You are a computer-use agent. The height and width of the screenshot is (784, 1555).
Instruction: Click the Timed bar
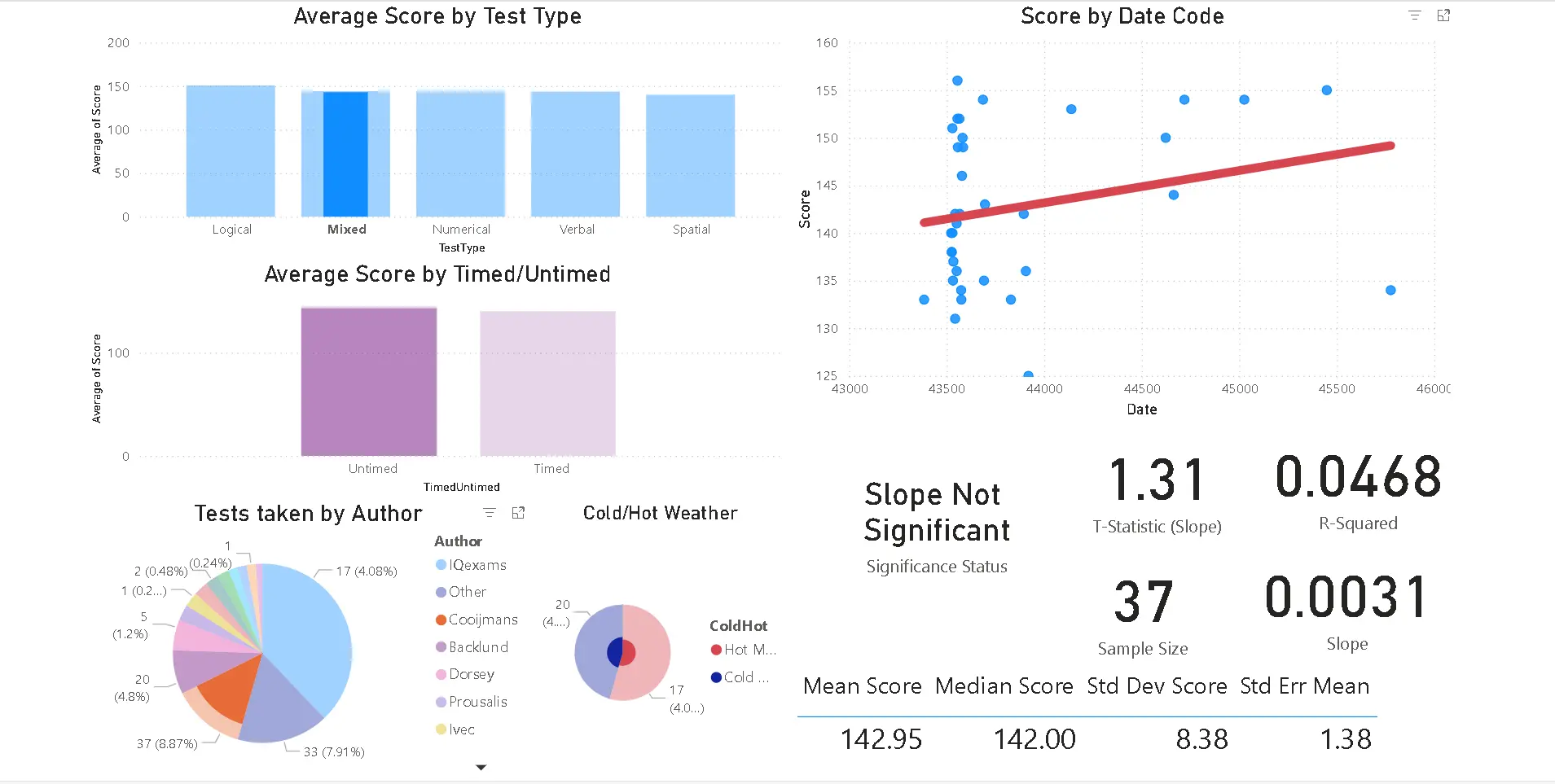click(x=547, y=383)
